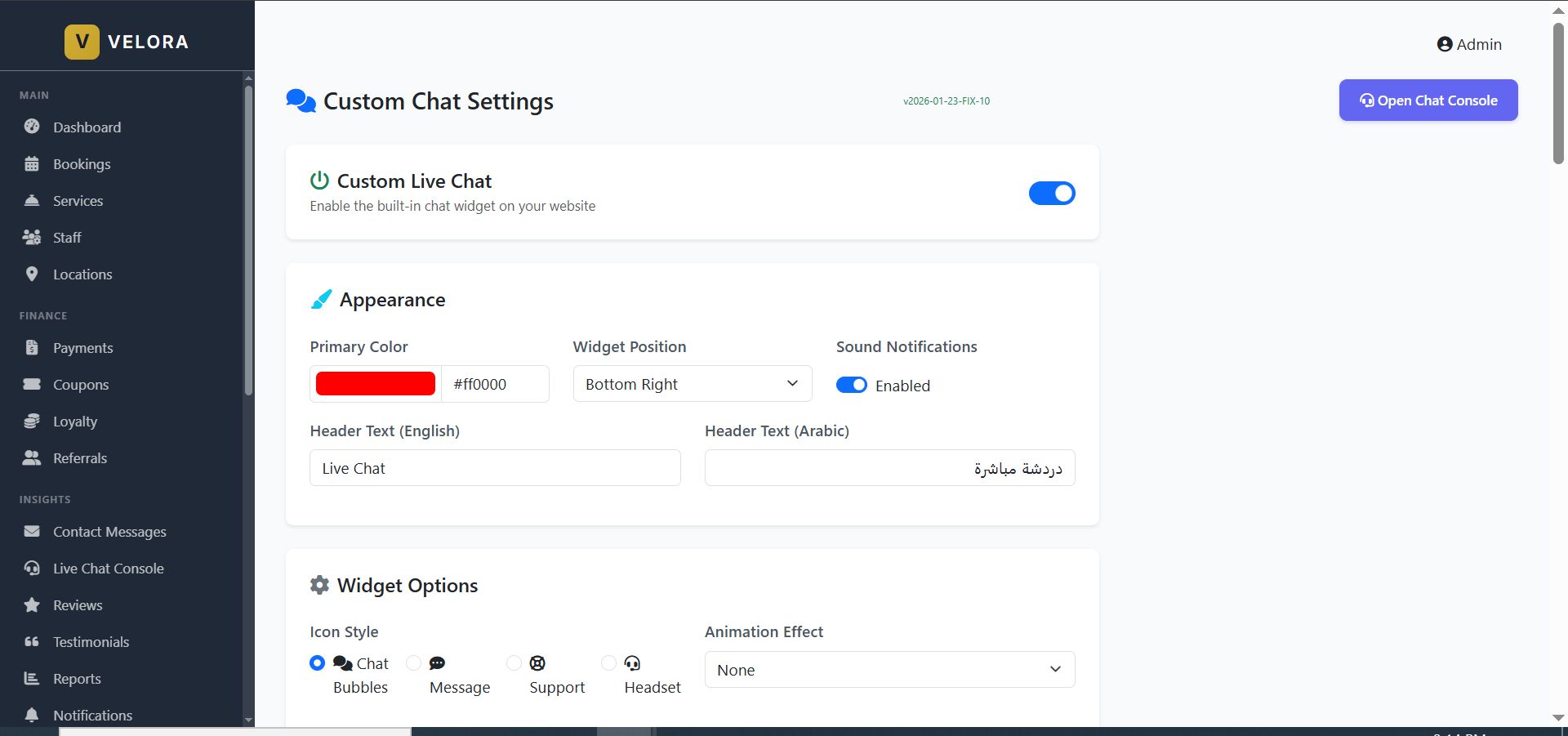Image resolution: width=1568 pixels, height=736 pixels.
Task: Click the Loyalty coins icon
Action: point(32,421)
